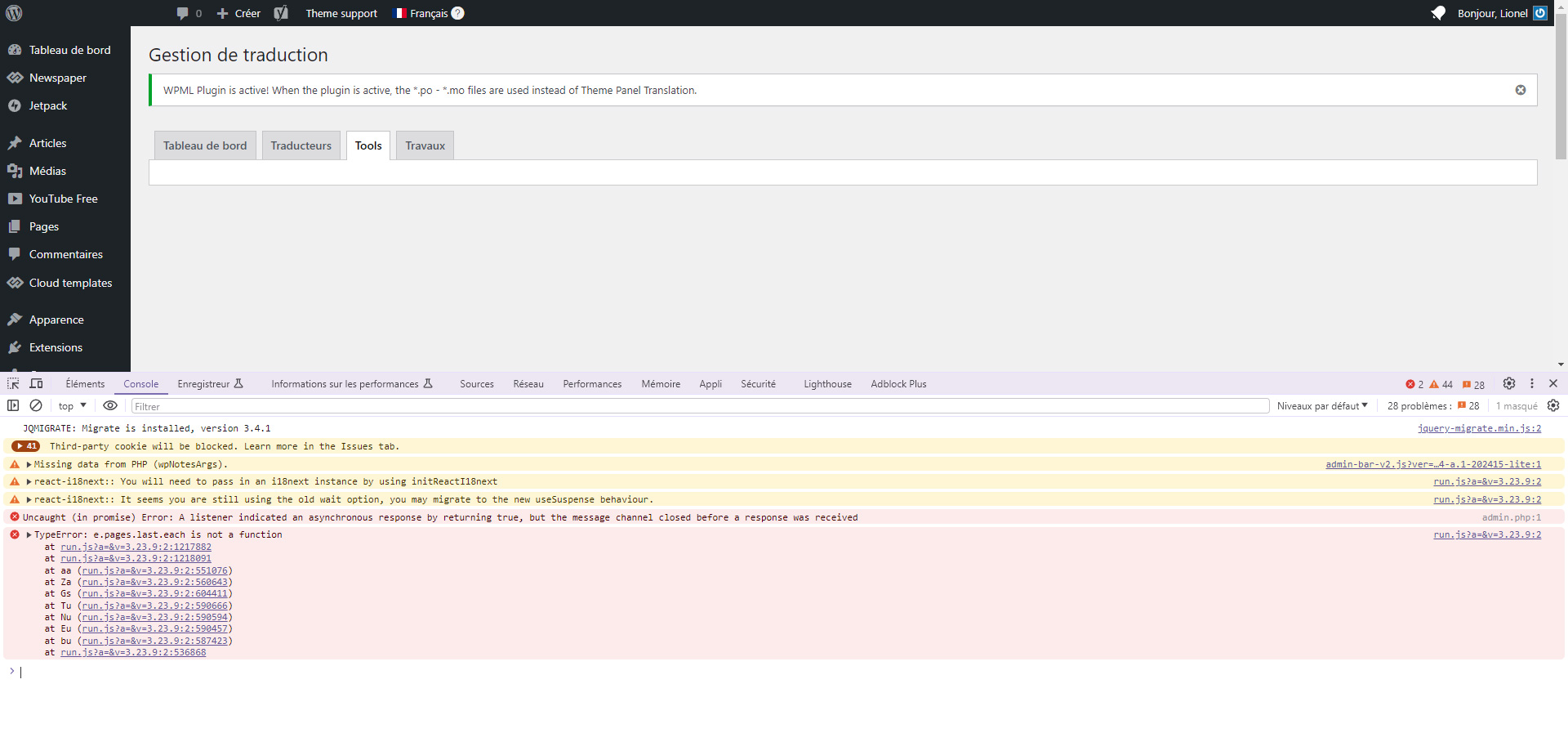The image size is (1568, 751).
Task: Select the Console DevTools panel
Action: pos(141,384)
